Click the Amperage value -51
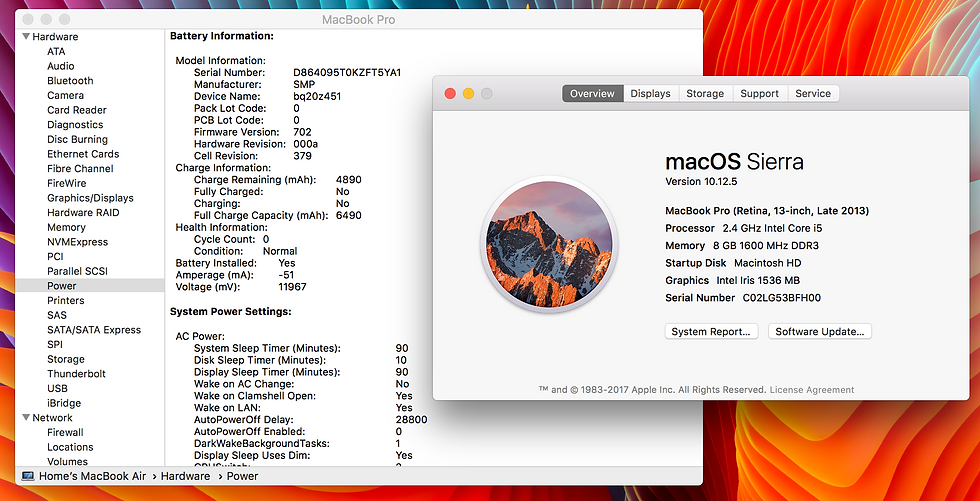The width and height of the screenshot is (980, 501). tap(286, 275)
